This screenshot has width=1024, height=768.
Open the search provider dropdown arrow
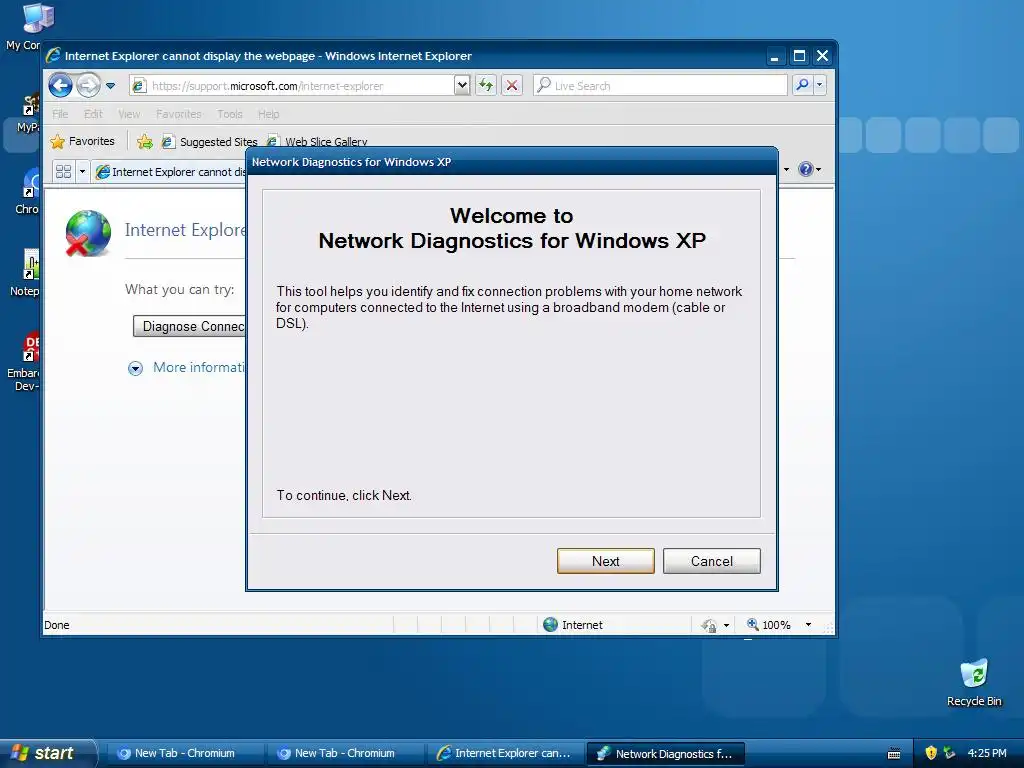[x=820, y=85]
